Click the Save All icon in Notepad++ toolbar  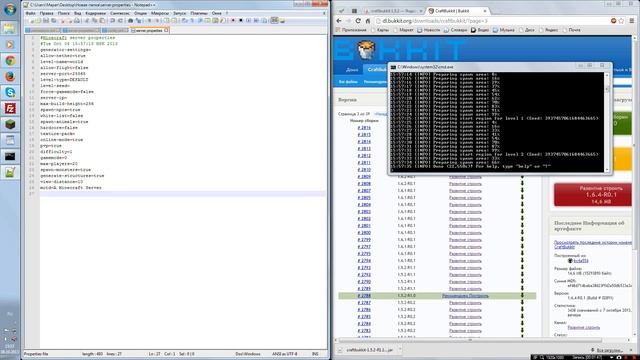coord(53,20)
